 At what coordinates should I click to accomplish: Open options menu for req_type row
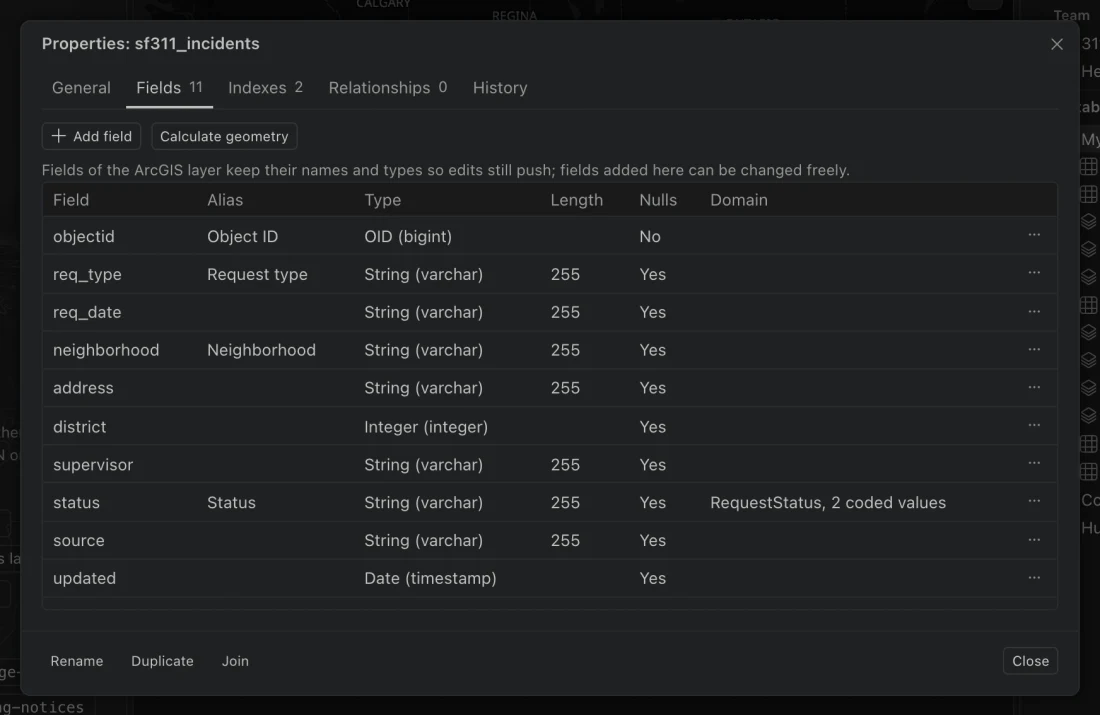[x=1034, y=273]
